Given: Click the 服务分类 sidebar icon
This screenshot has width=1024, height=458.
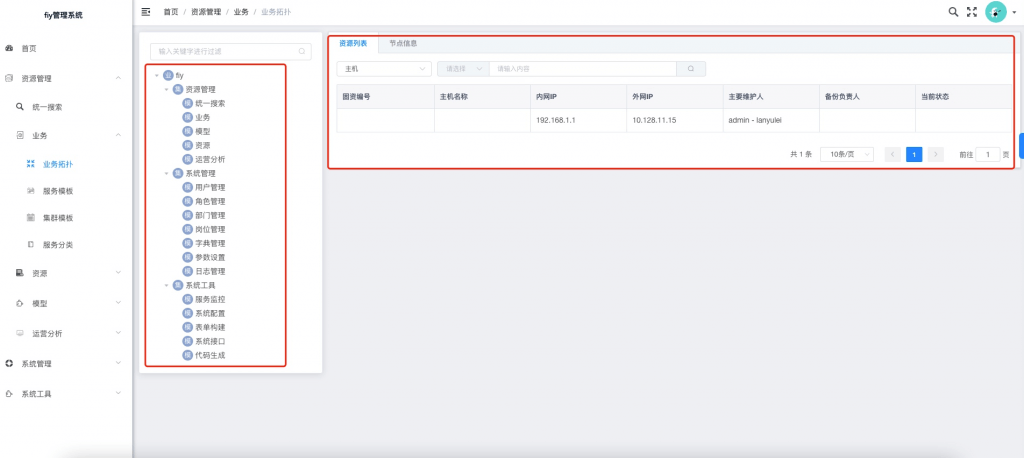Looking at the screenshot, I should coord(30,245).
